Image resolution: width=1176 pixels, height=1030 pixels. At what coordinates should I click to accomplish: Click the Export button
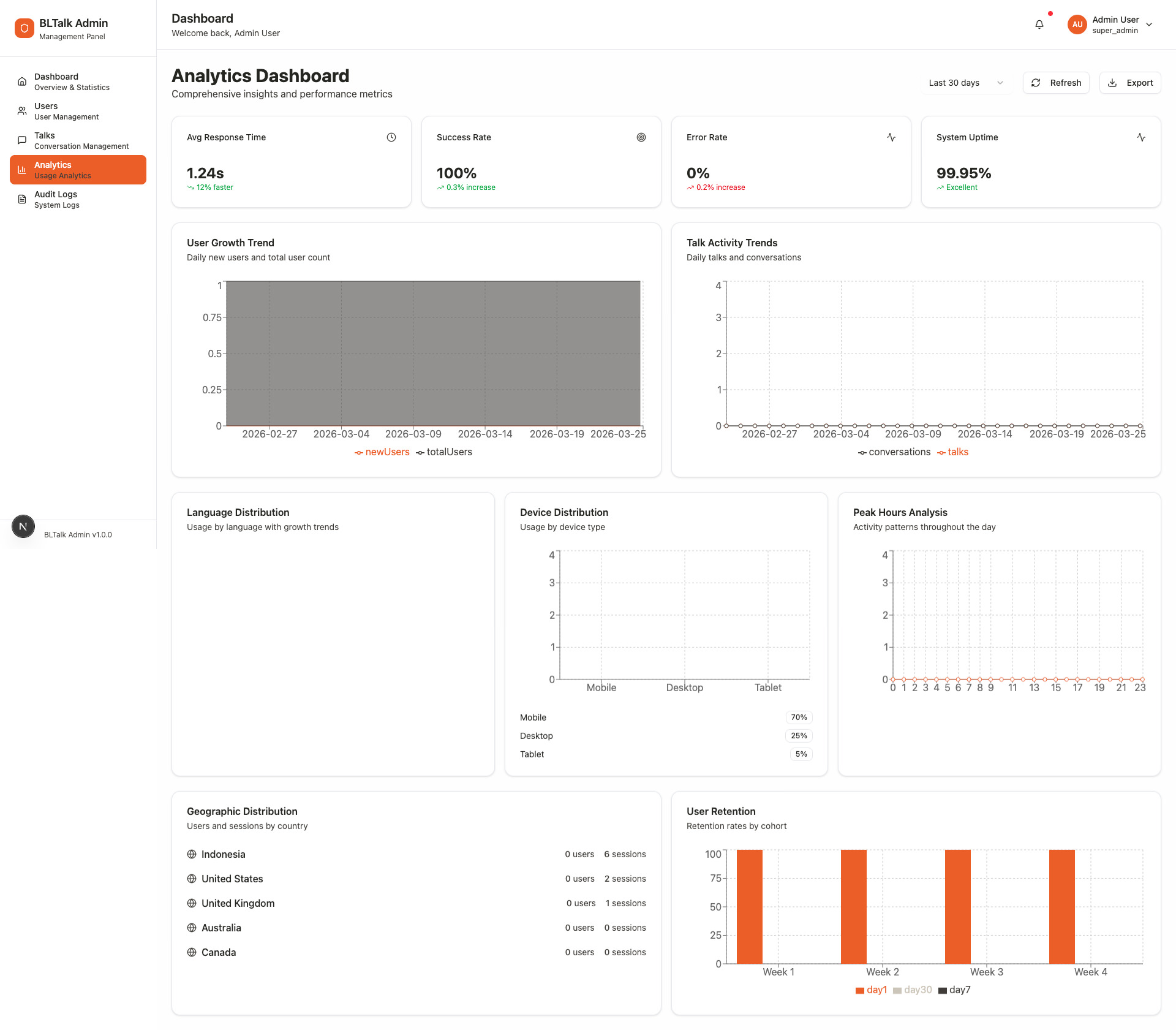point(1130,83)
